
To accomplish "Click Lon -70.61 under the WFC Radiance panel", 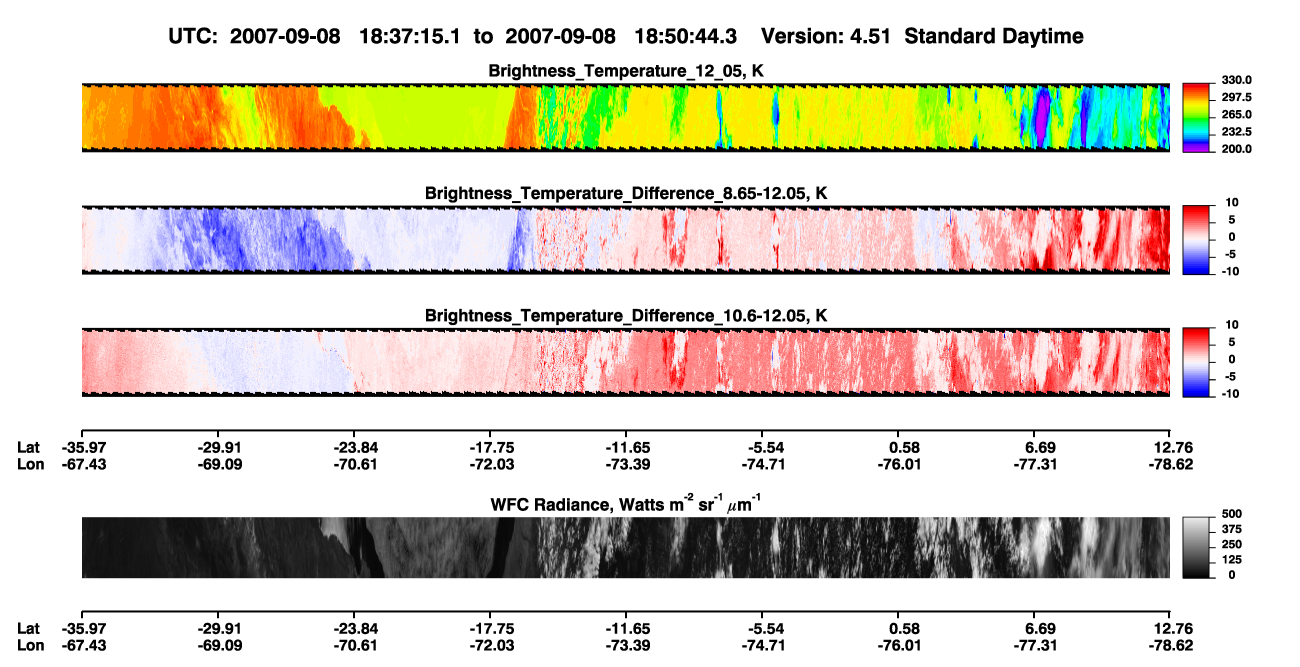I will tap(355, 645).
